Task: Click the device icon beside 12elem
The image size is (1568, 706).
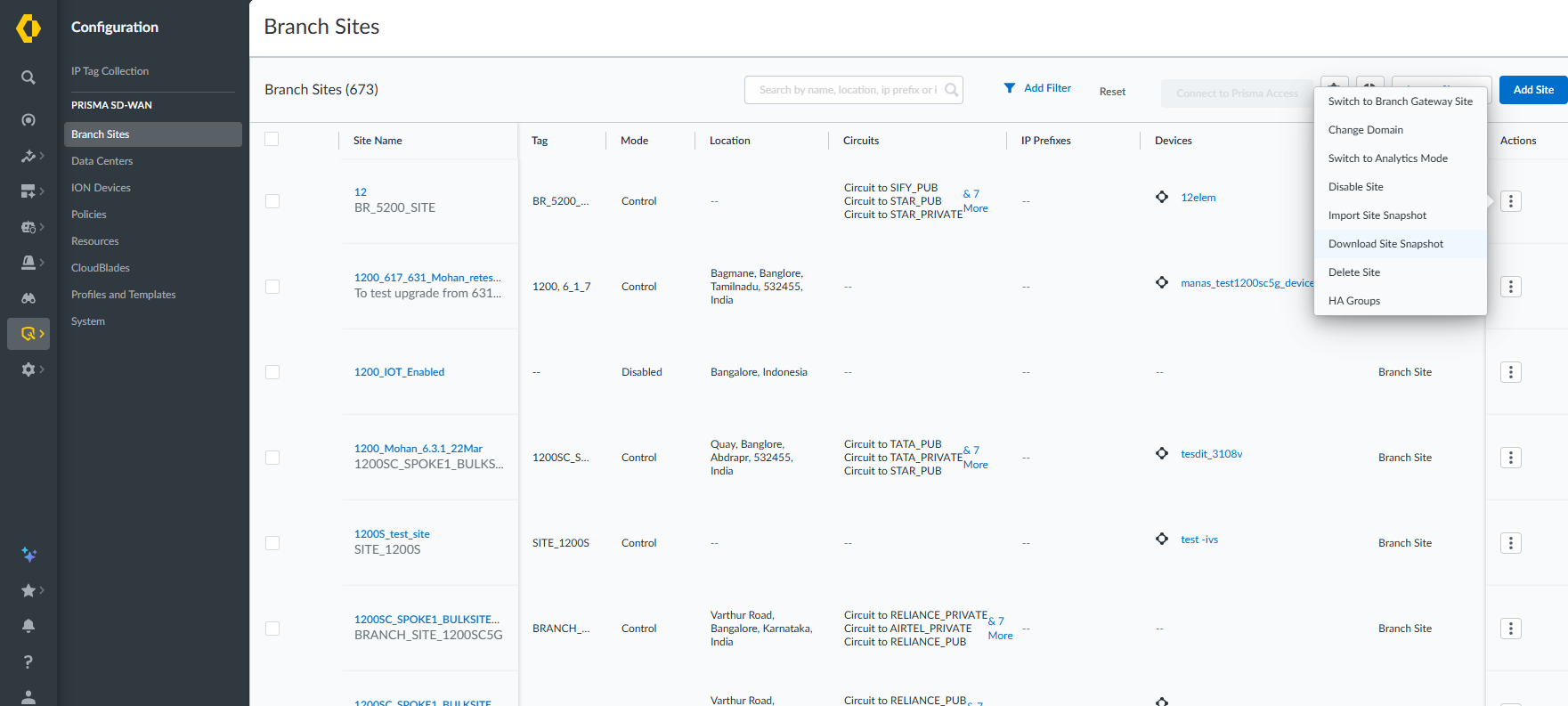Action: [1162, 197]
